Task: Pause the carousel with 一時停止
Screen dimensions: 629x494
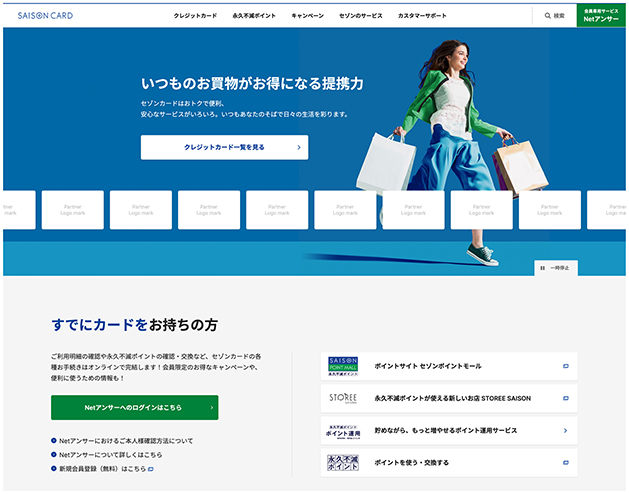Action: coord(556,268)
